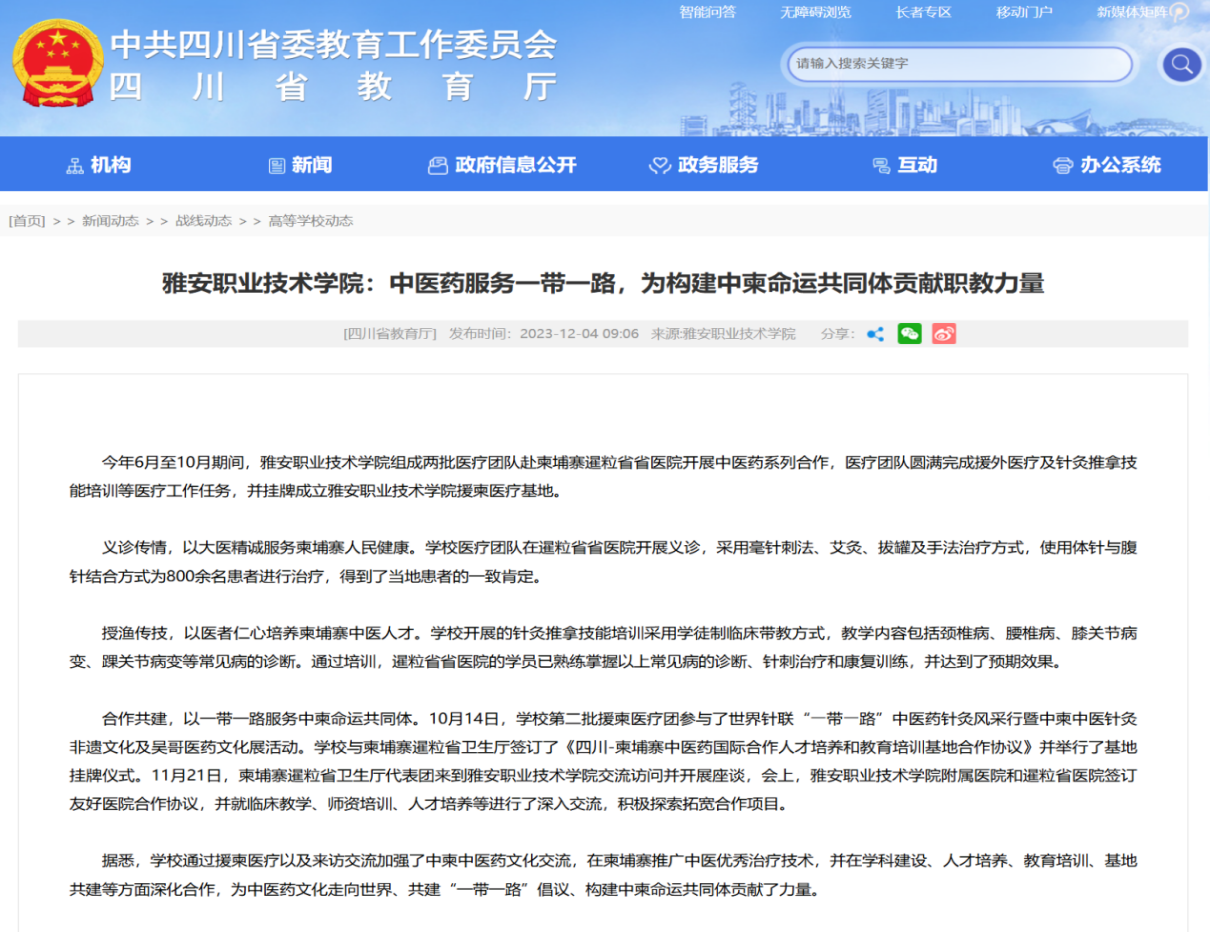Click the blue share icon
This screenshot has width=1210, height=932.
pyautogui.click(x=875, y=334)
